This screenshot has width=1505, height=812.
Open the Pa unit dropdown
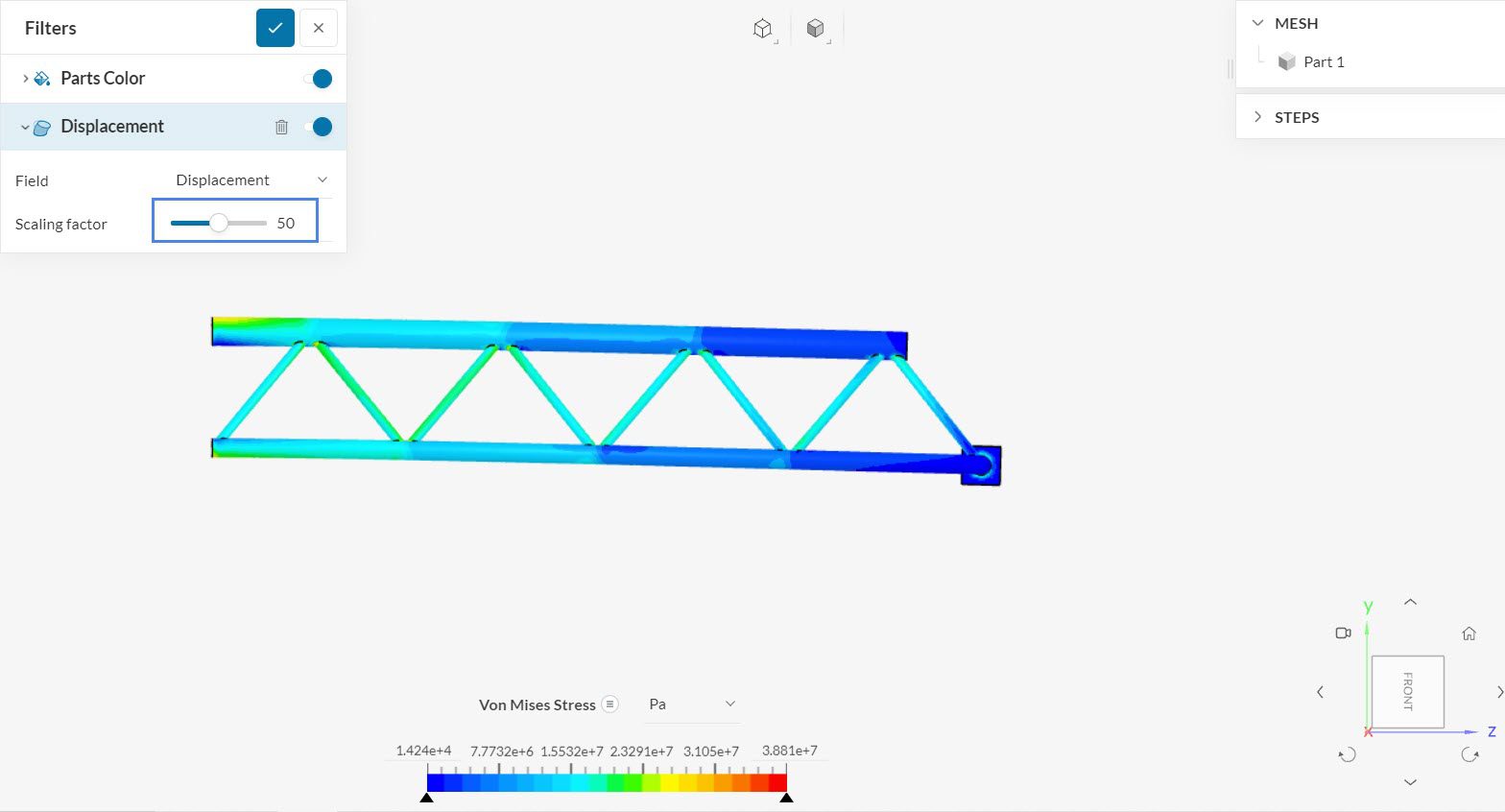tap(691, 705)
